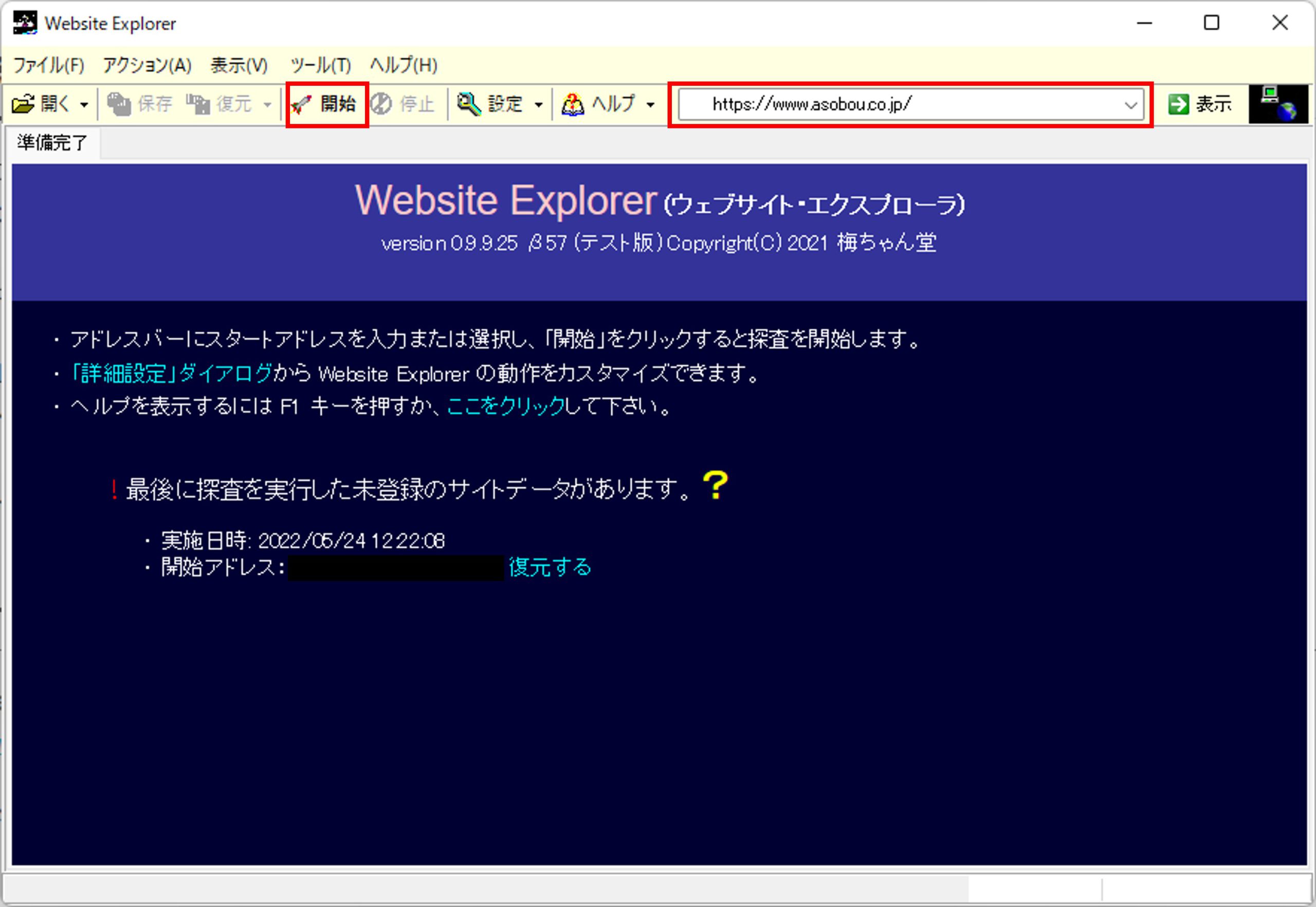Click the ここをクリック help link

(505, 406)
